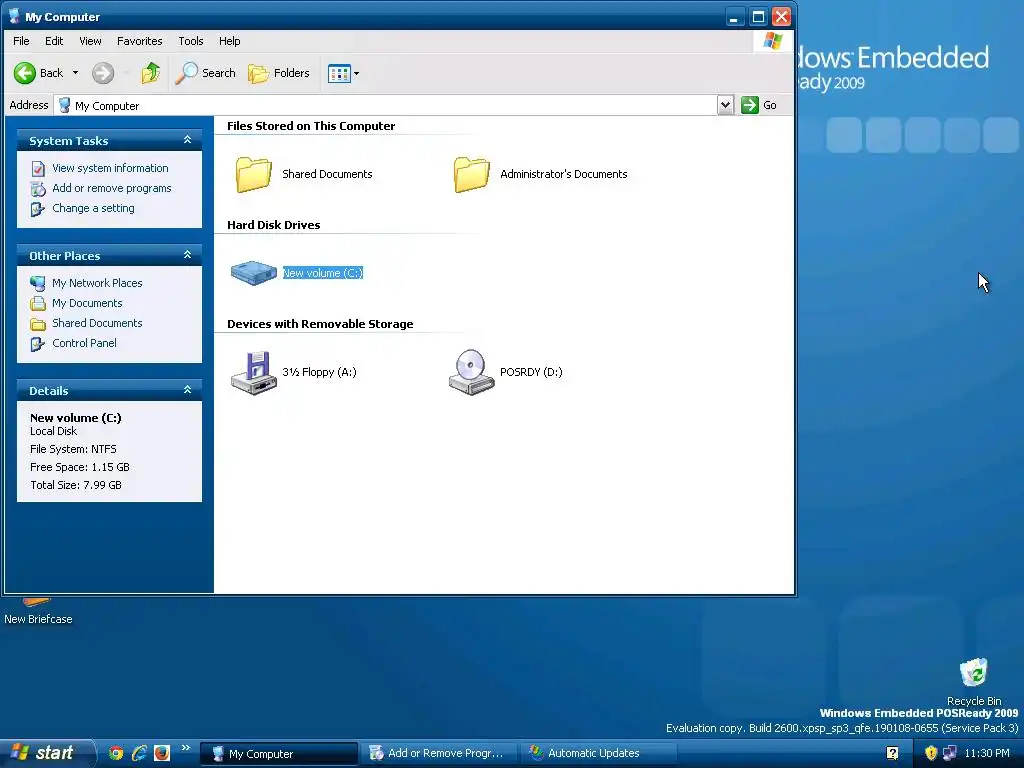Open Shared Documents in Other Places
This screenshot has height=768, width=1024.
coord(97,323)
